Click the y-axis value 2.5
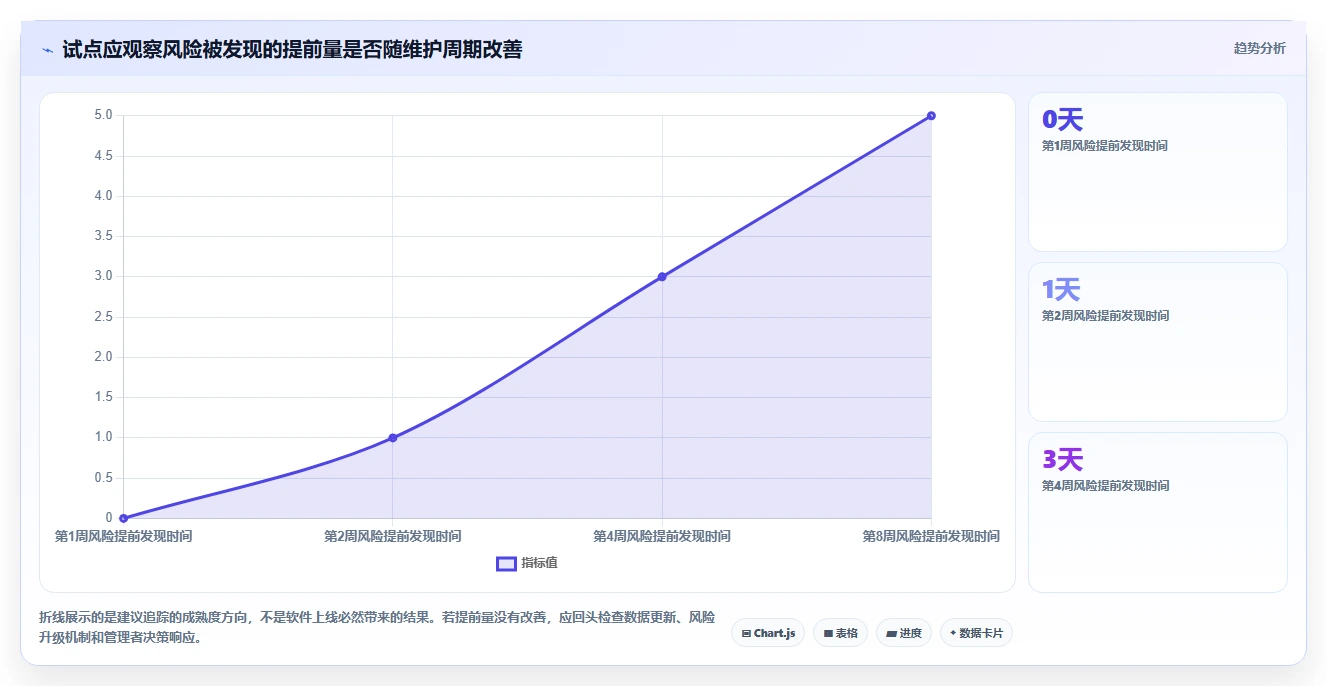Viewport: 1327px width, 686px height. coord(104,317)
